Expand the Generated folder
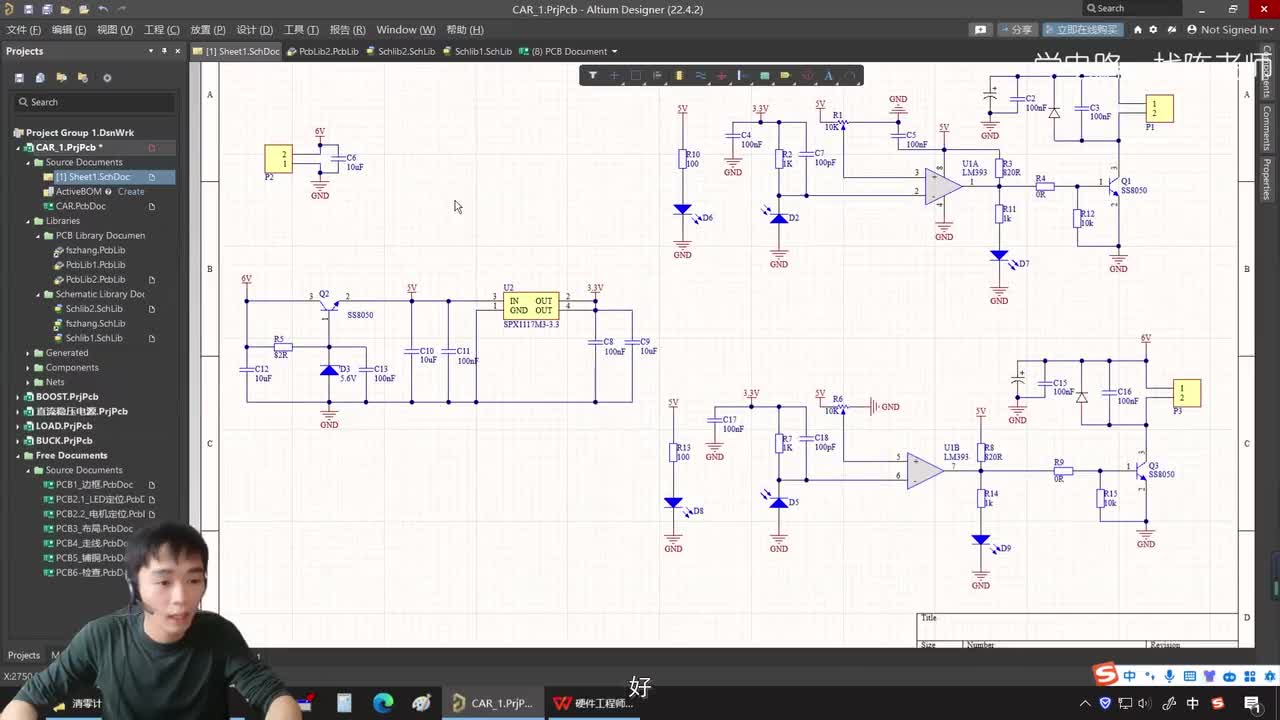 (x=28, y=353)
